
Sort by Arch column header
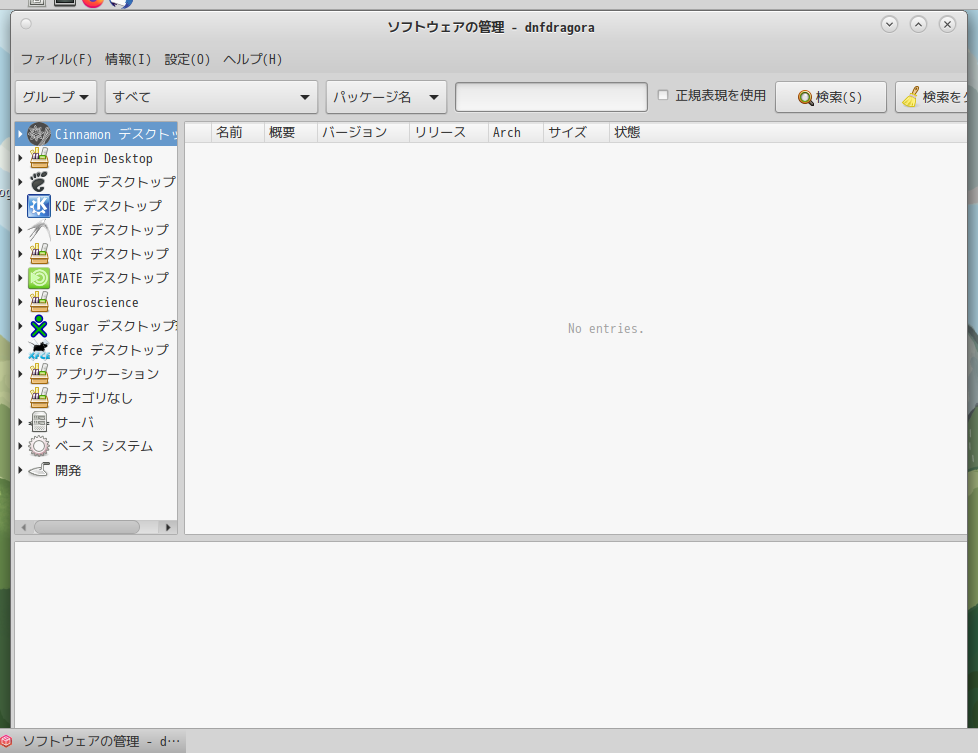(516, 132)
